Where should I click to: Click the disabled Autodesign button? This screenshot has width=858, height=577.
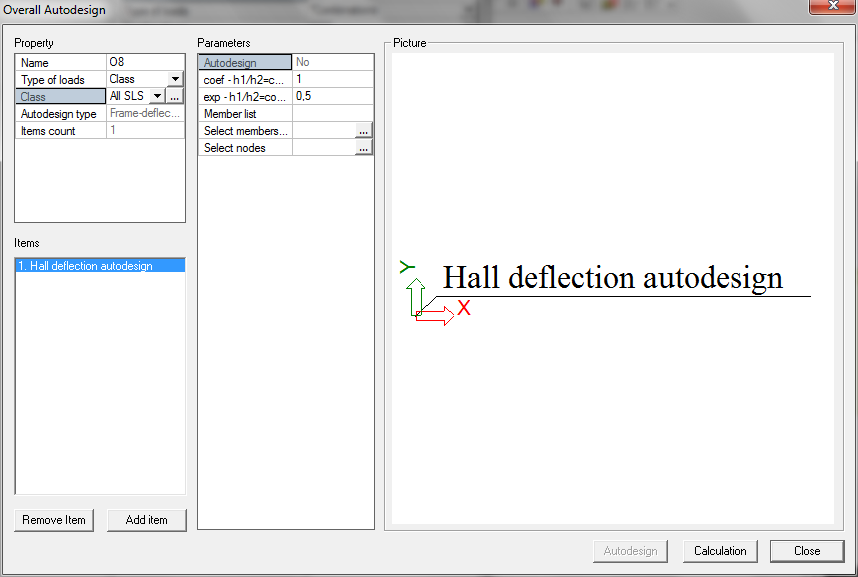click(x=630, y=551)
